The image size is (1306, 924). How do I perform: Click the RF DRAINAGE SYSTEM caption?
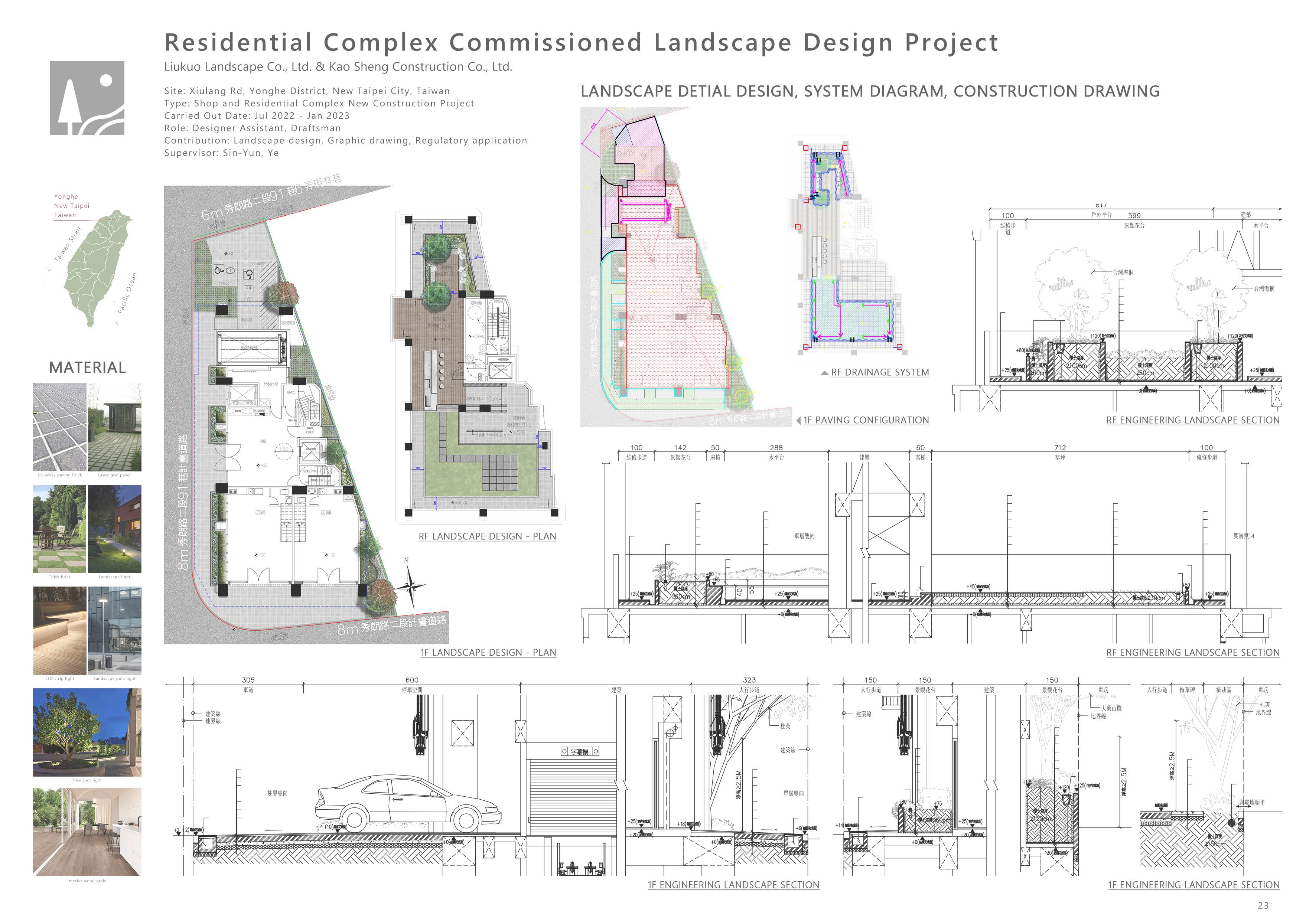tap(880, 373)
